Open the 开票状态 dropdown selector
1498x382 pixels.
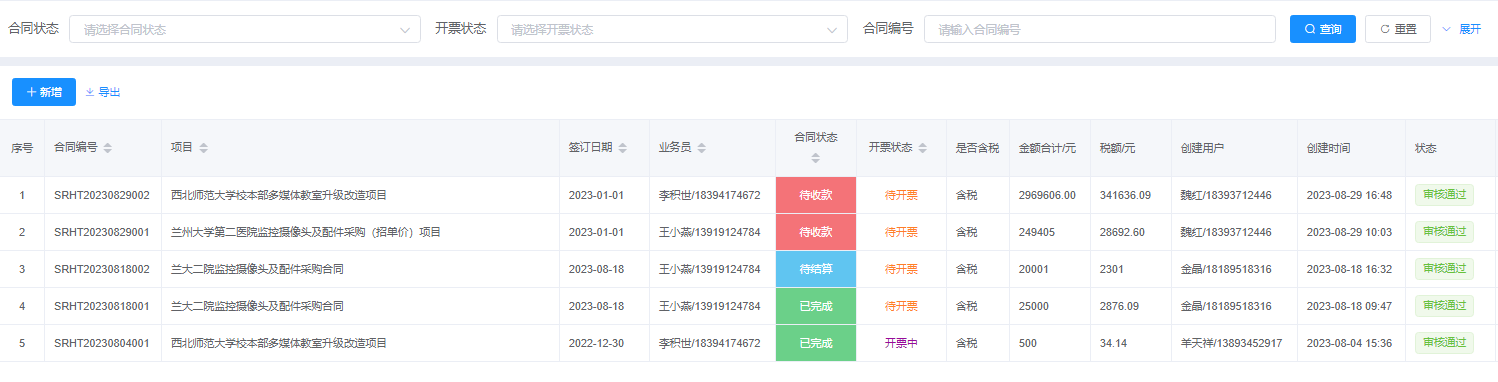click(x=672, y=29)
